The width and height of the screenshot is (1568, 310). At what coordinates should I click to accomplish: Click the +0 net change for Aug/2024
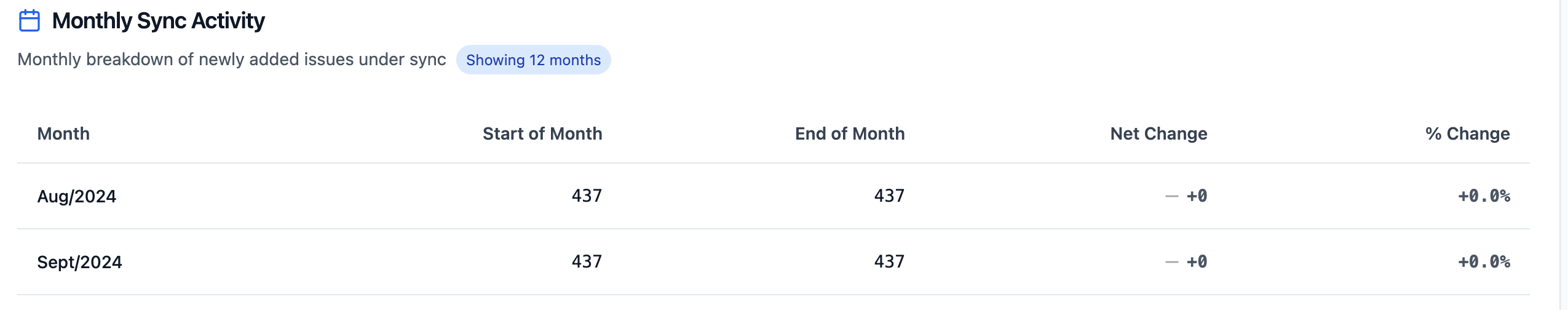1197,196
